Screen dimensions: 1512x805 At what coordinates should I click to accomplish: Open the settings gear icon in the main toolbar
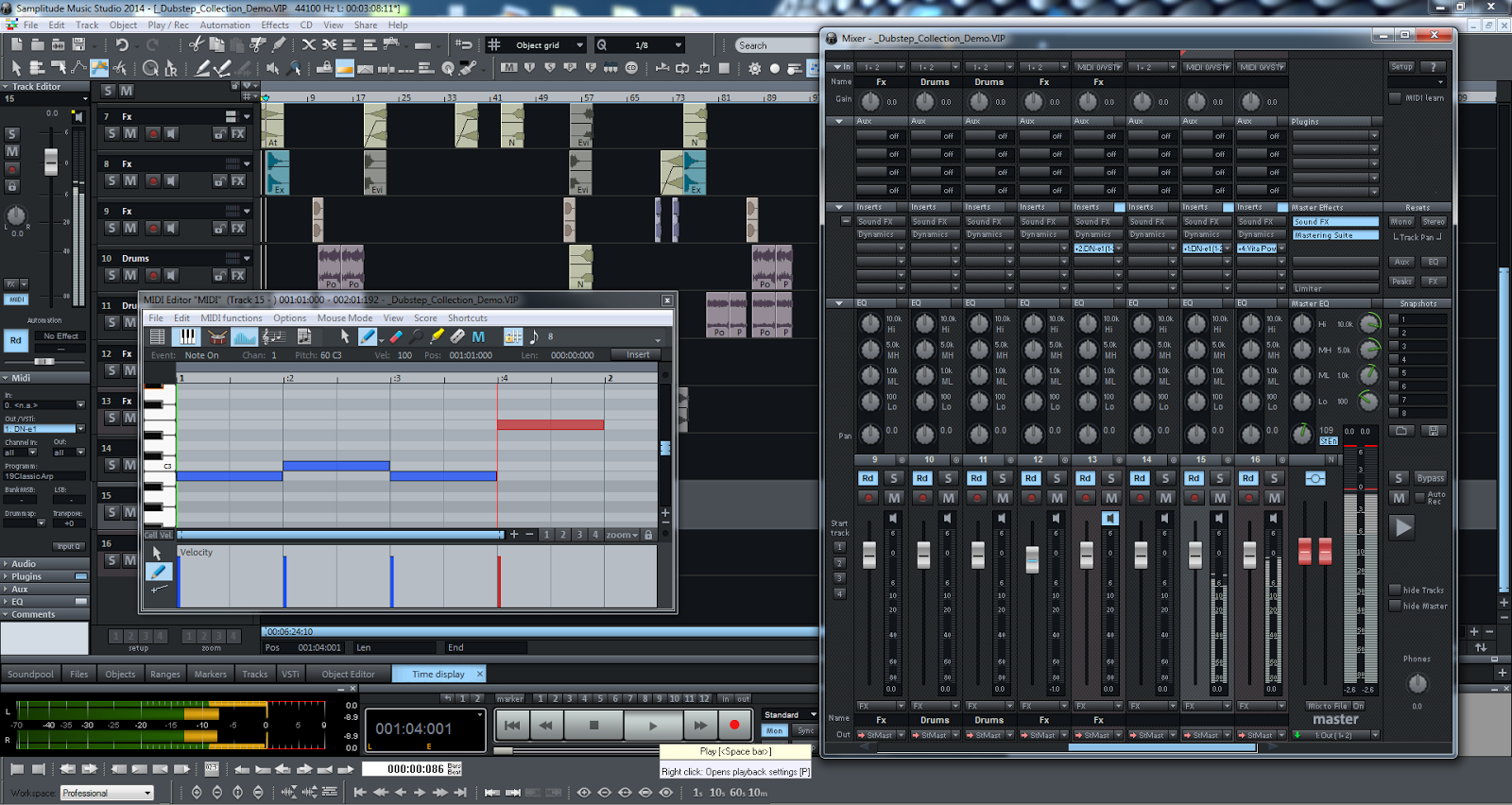pos(754,68)
